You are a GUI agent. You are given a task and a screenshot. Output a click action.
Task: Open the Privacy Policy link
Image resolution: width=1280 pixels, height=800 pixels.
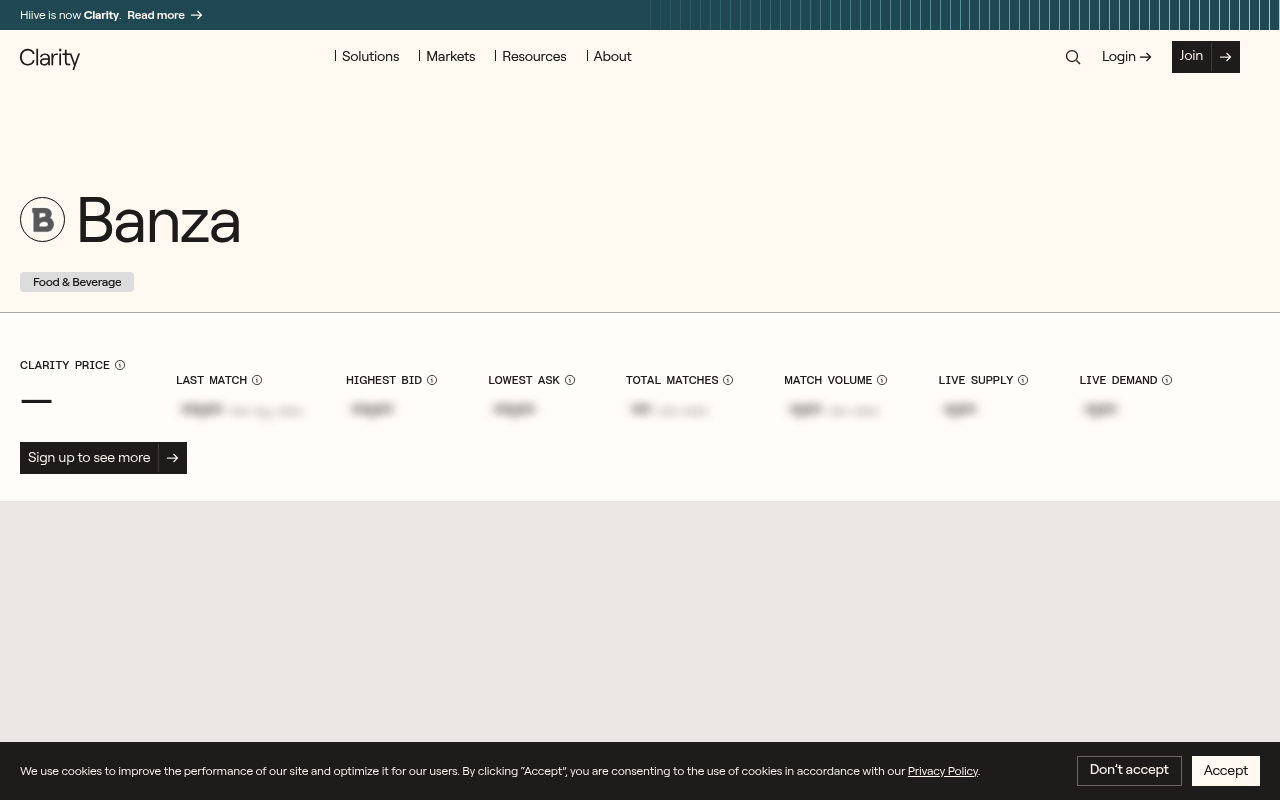943,771
